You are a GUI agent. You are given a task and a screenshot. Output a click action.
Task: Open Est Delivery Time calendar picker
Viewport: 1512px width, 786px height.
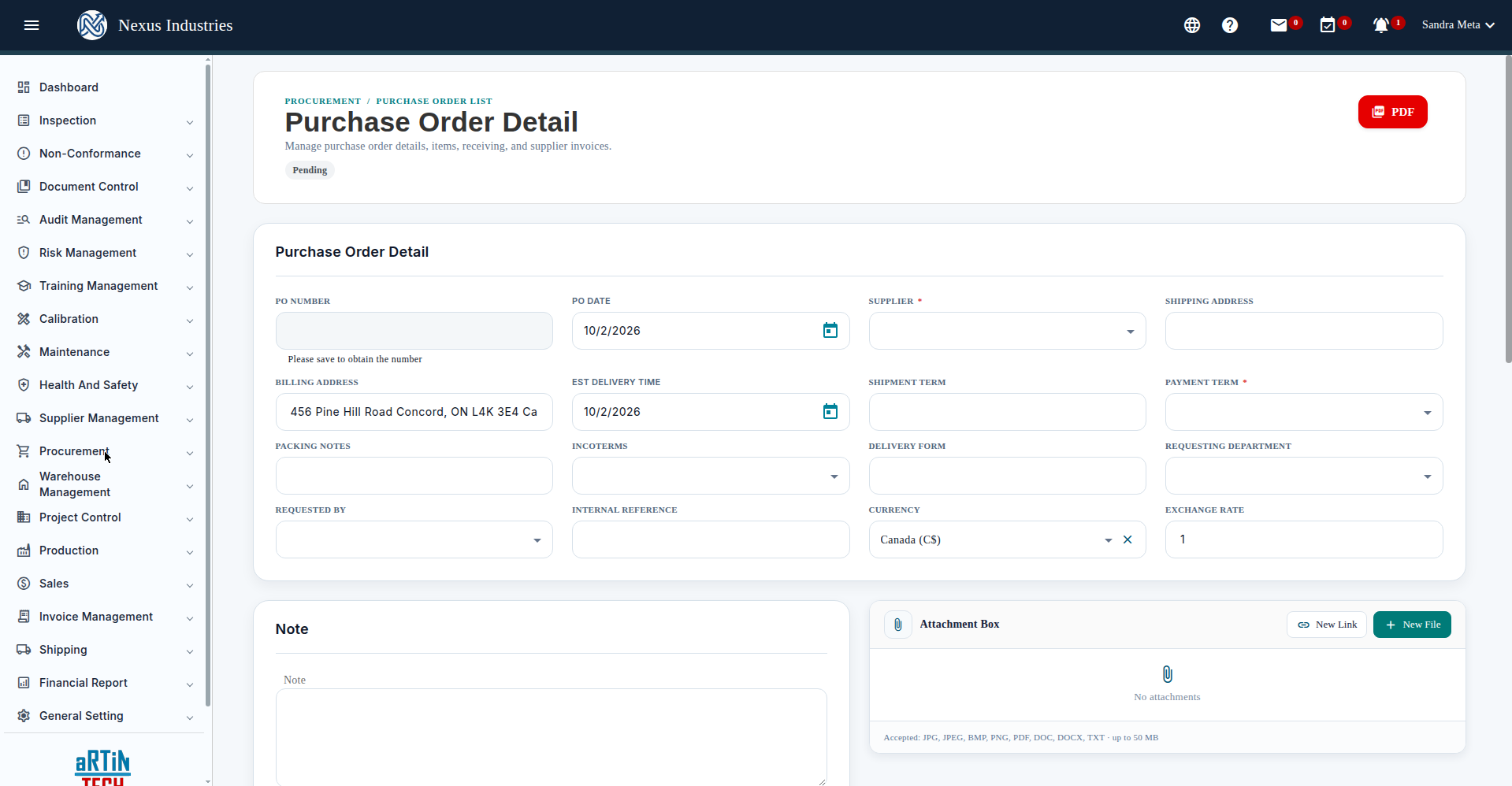(830, 412)
